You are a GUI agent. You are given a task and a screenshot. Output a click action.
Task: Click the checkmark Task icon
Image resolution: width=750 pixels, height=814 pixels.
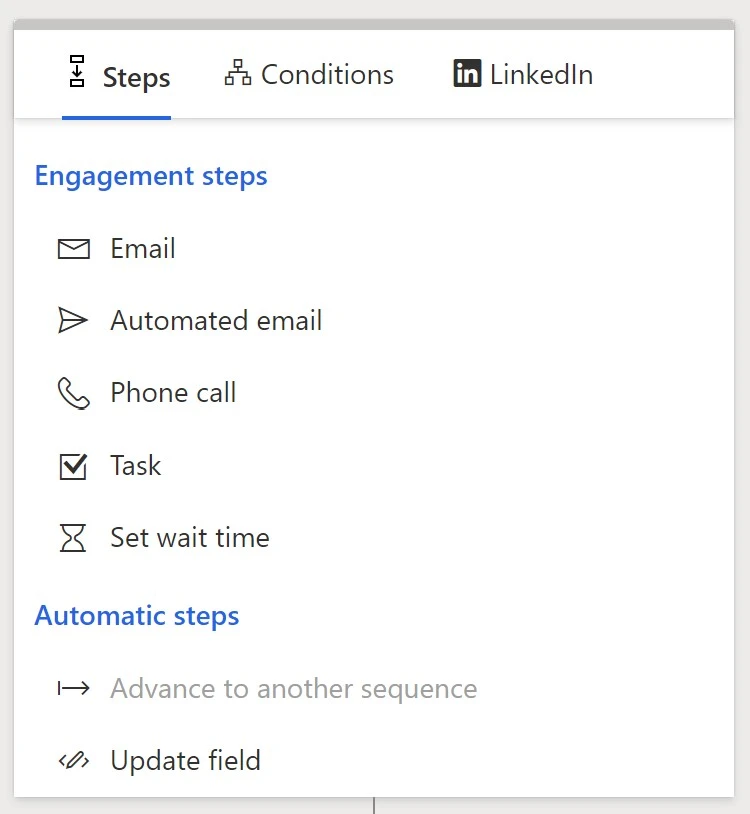[x=74, y=466]
